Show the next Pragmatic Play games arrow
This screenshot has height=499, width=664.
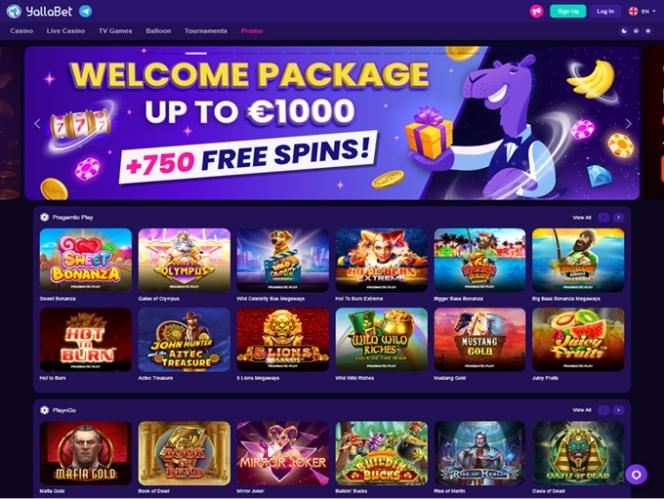coord(619,217)
